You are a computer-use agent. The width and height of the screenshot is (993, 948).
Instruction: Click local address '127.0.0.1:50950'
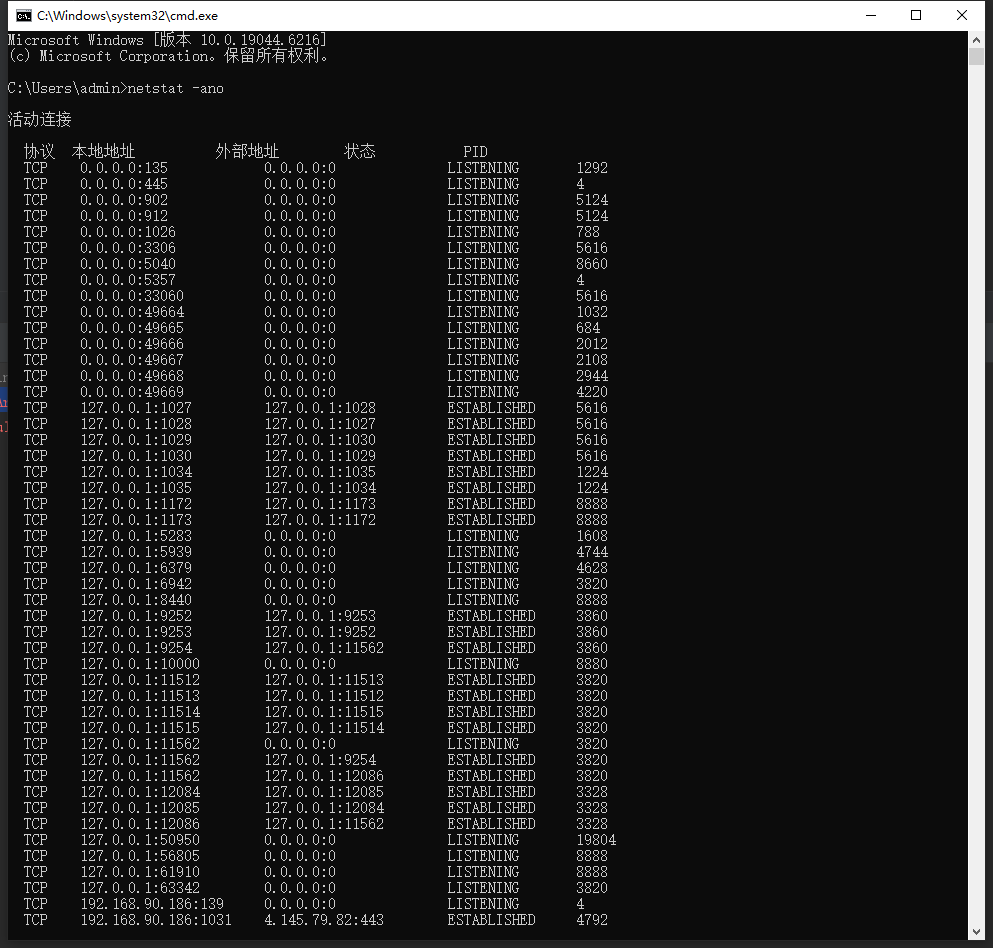pos(139,840)
